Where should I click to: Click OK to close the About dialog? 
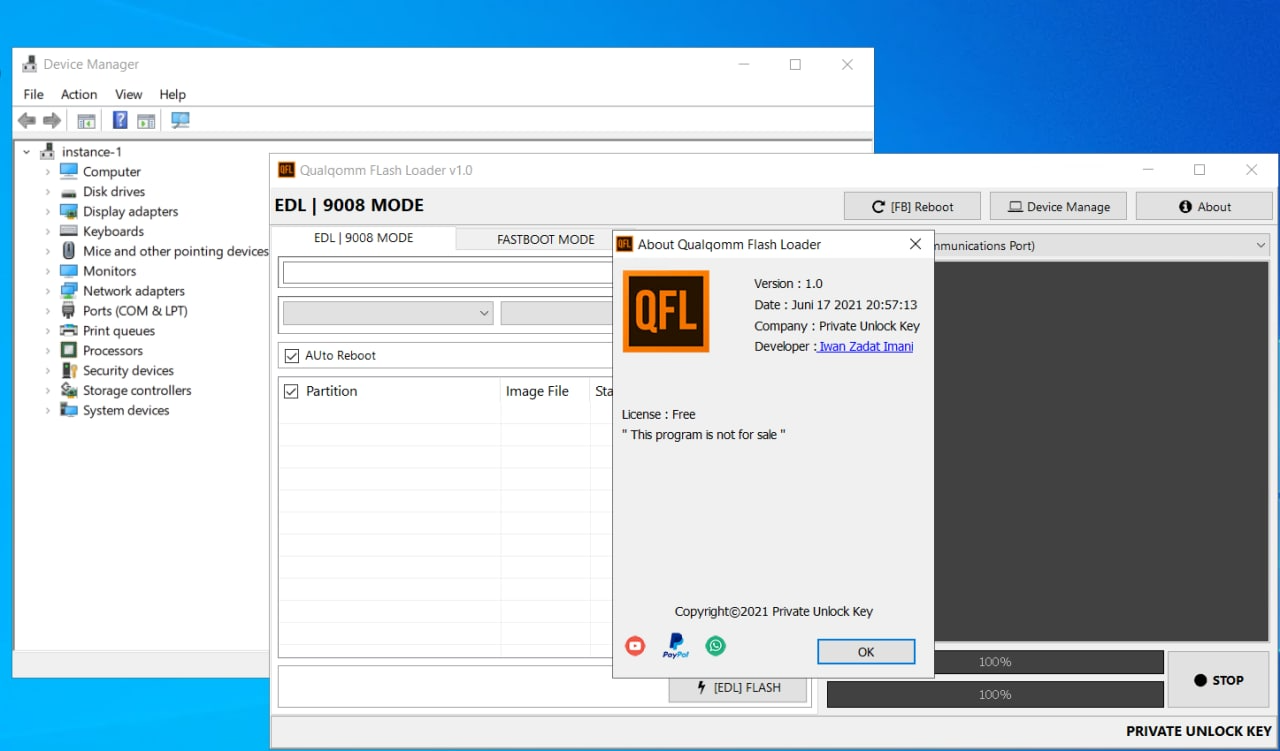865,652
